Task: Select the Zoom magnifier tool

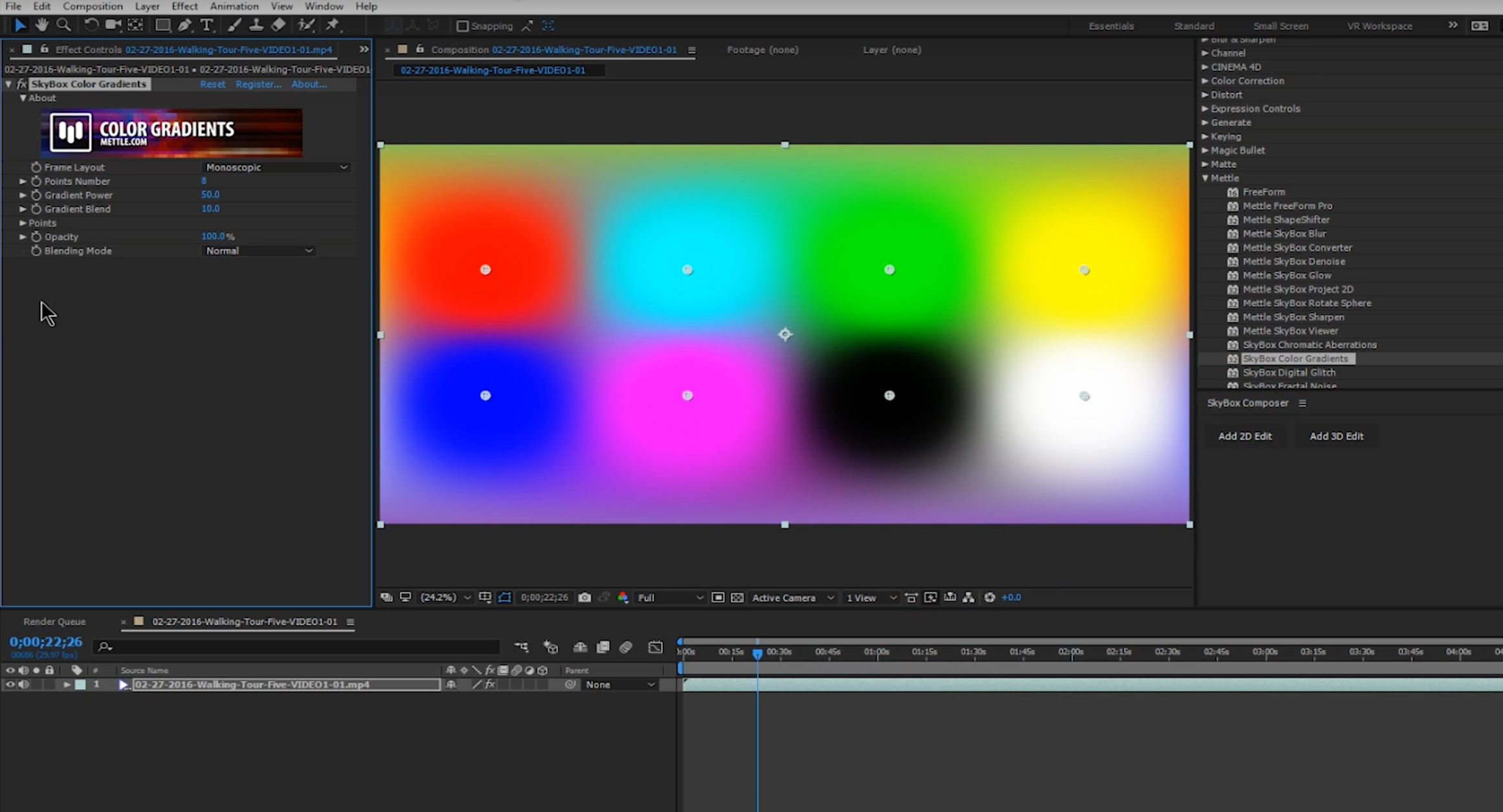Action: tap(63, 25)
